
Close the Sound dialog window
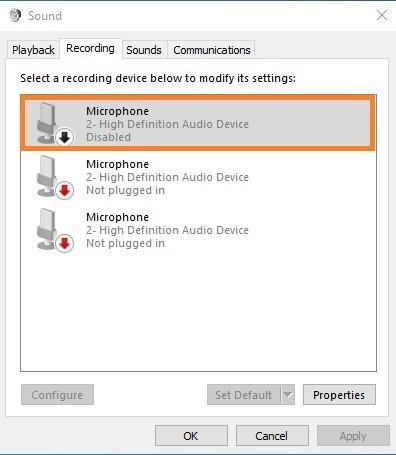pyautogui.click(x=382, y=15)
